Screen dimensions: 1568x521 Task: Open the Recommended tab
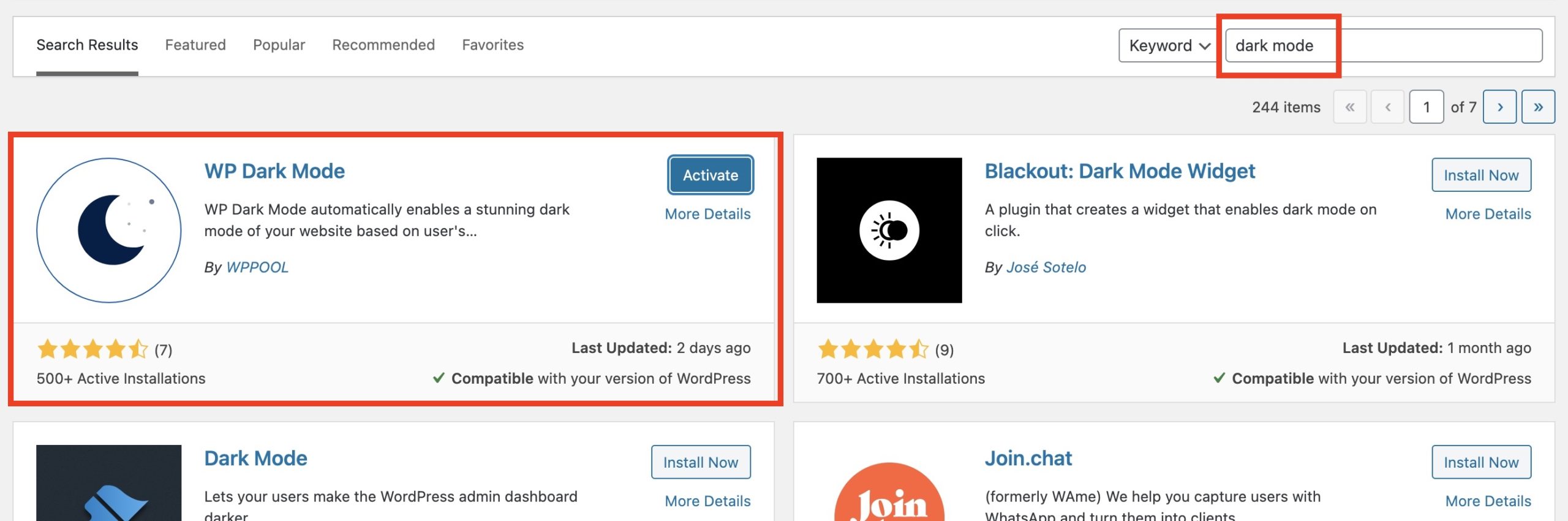(x=383, y=45)
